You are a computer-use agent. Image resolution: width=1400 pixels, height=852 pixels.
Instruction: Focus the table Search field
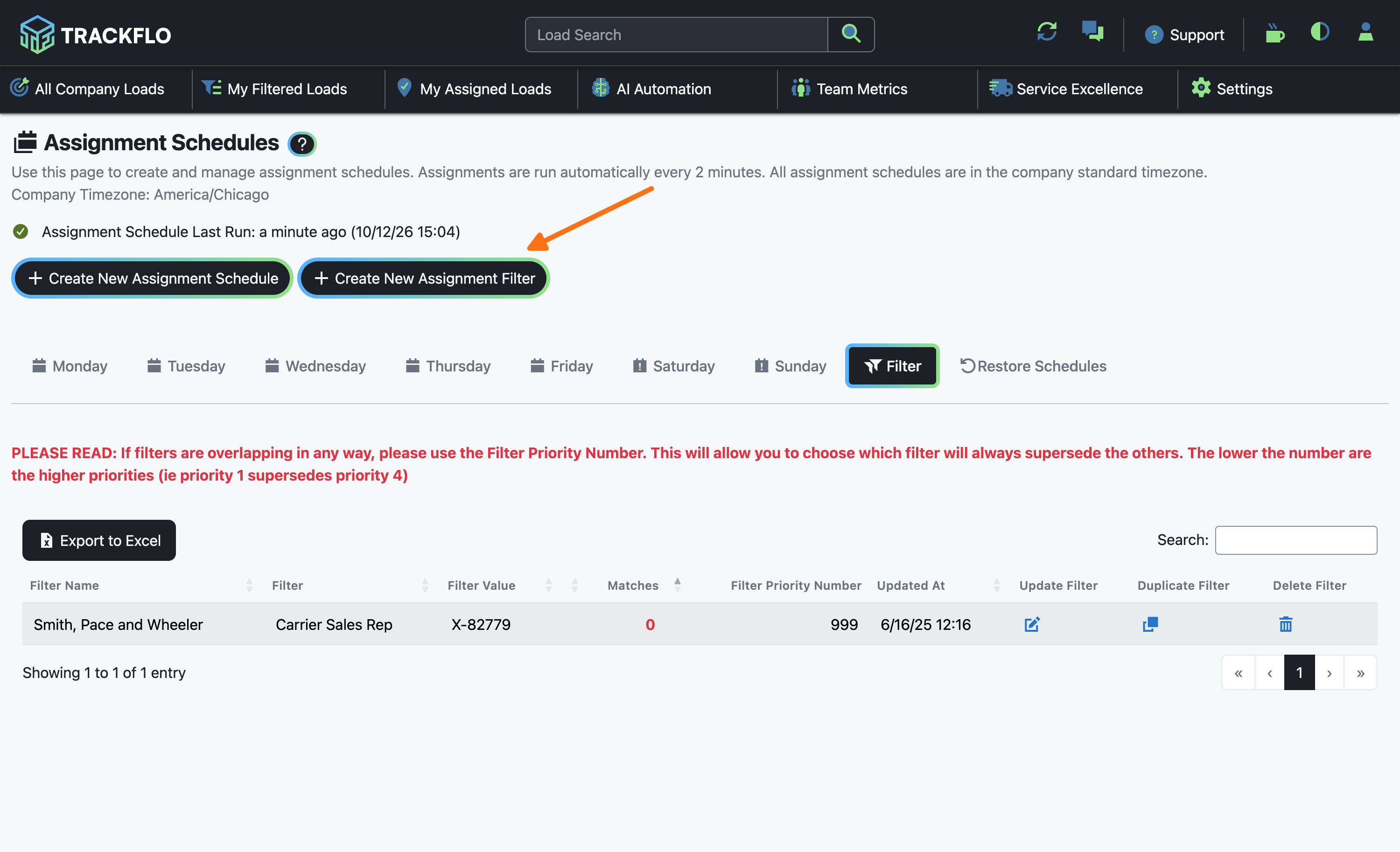click(x=1296, y=540)
